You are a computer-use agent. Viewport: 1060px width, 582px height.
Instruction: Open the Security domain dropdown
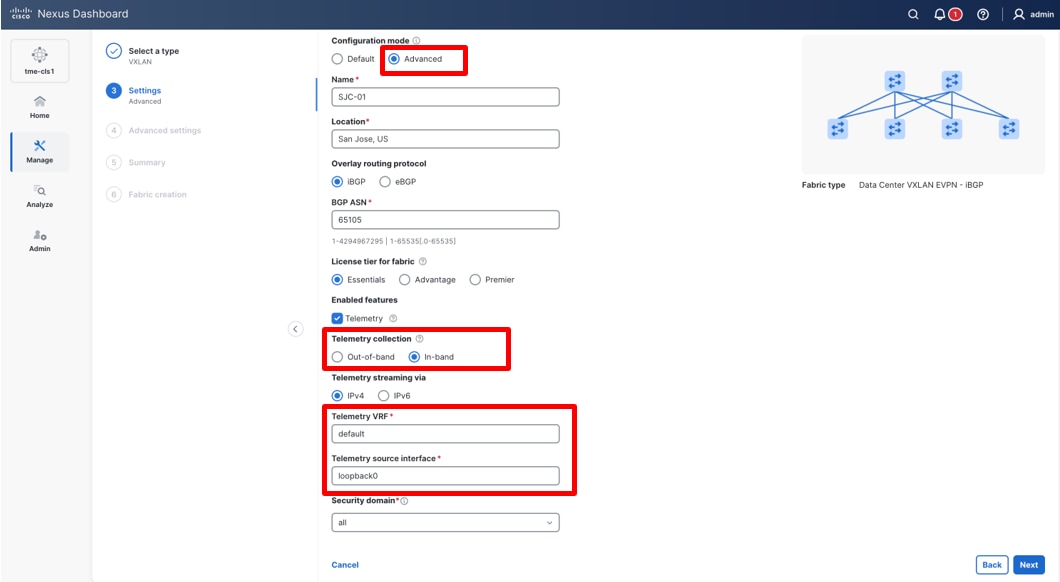tap(445, 522)
